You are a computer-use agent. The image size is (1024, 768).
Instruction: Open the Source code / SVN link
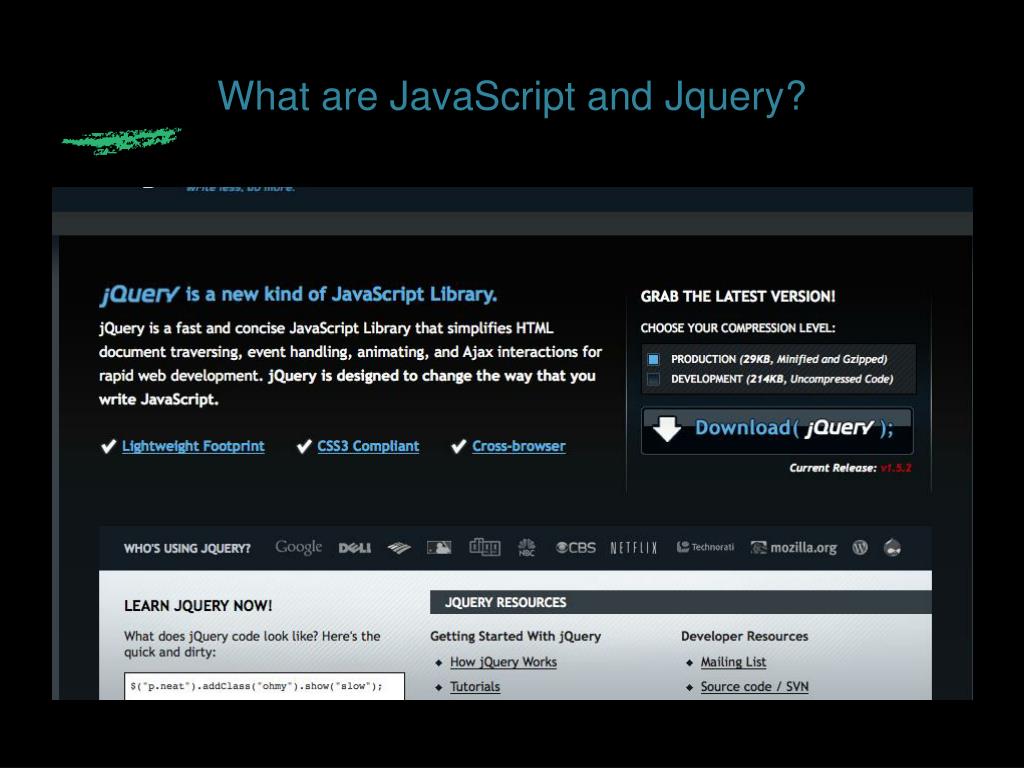point(754,687)
